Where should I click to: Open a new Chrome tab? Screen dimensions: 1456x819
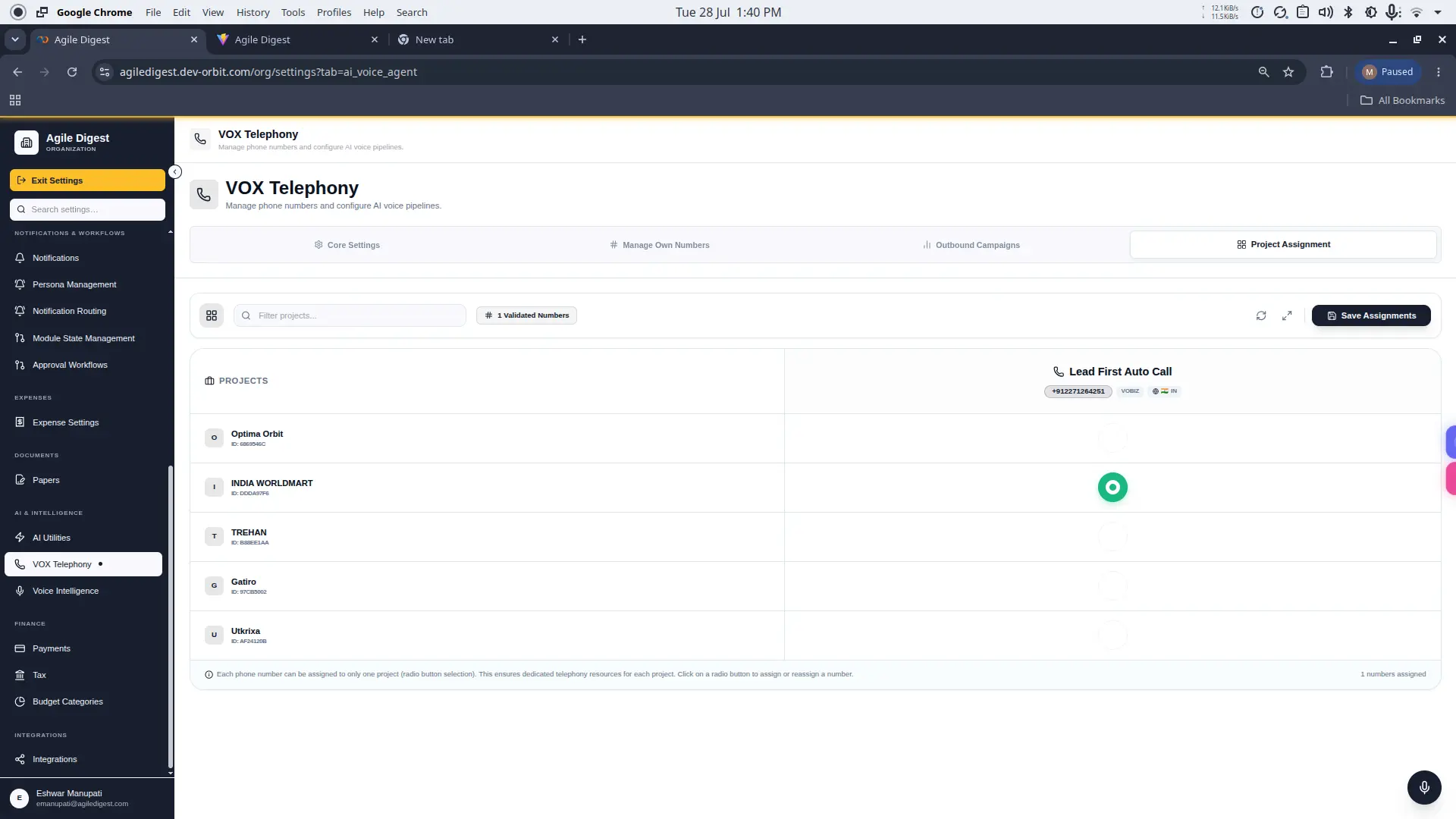[x=582, y=39]
